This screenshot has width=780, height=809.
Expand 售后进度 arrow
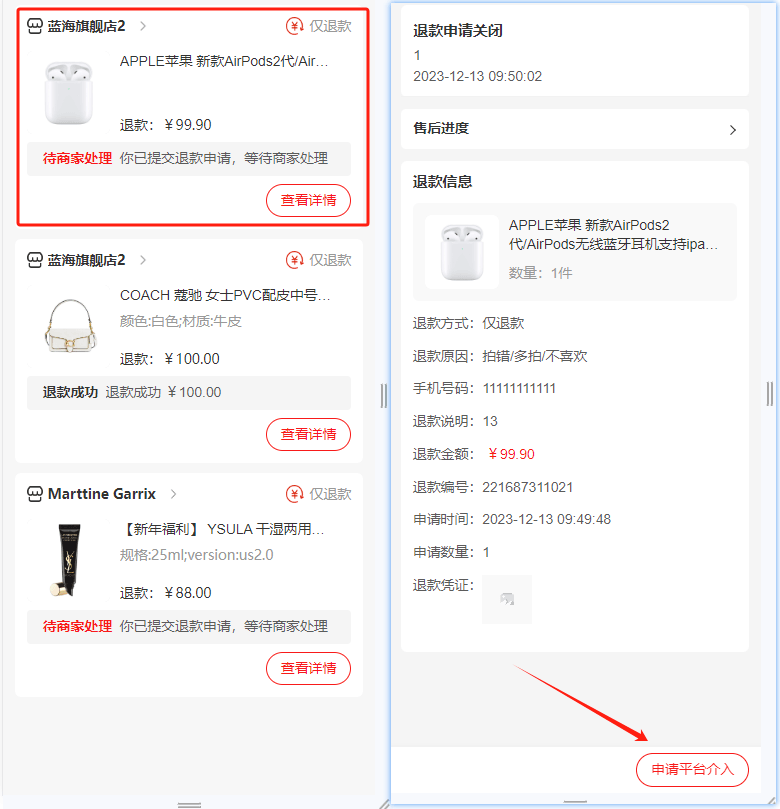[733, 130]
